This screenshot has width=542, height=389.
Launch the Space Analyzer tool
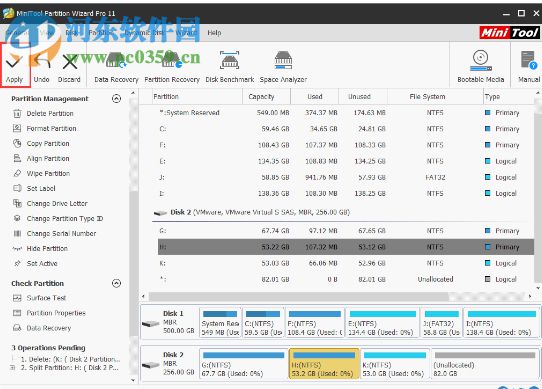click(x=283, y=67)
